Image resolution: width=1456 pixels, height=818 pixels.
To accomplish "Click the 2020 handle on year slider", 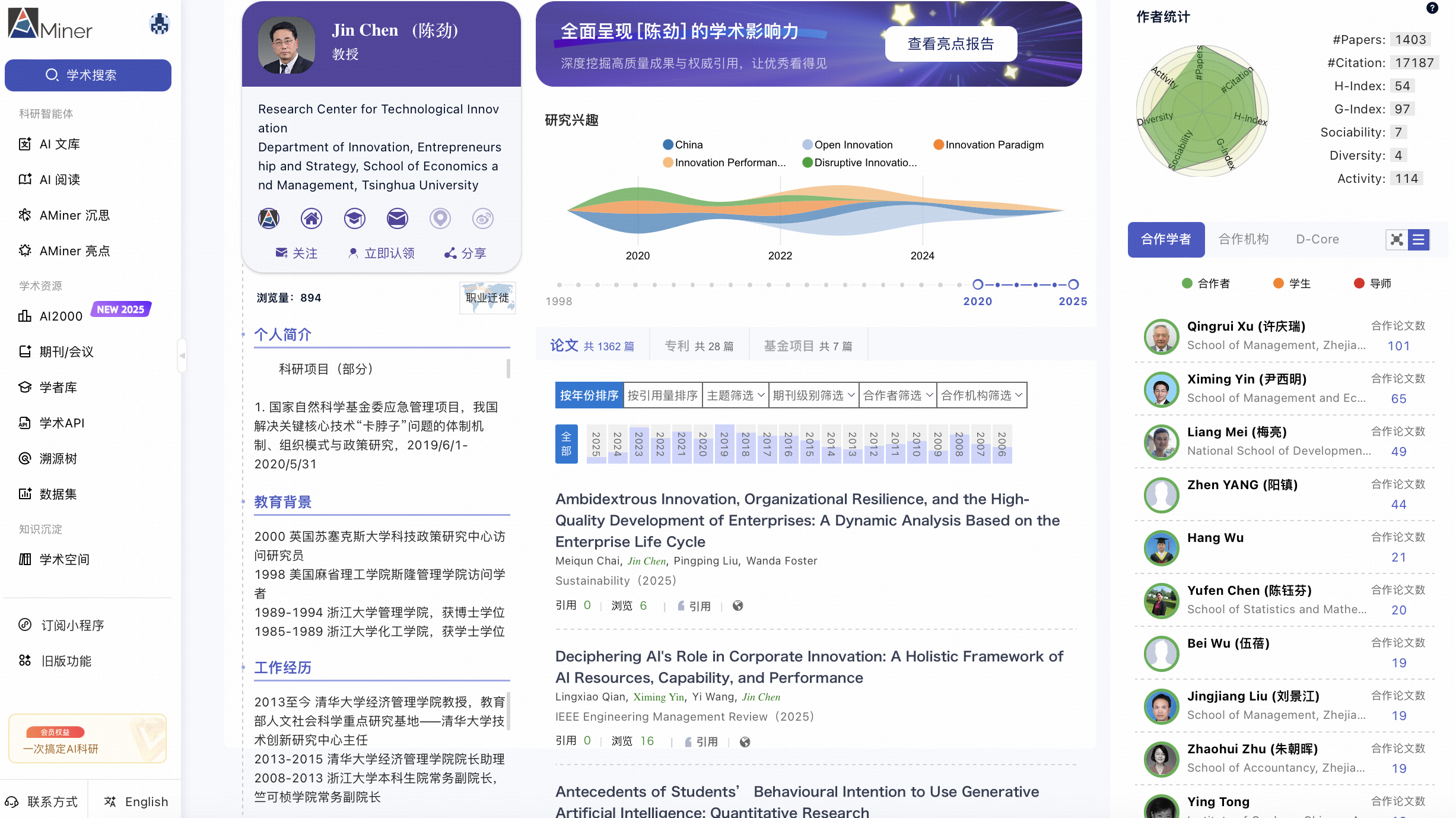I will [x=978, y=285].
